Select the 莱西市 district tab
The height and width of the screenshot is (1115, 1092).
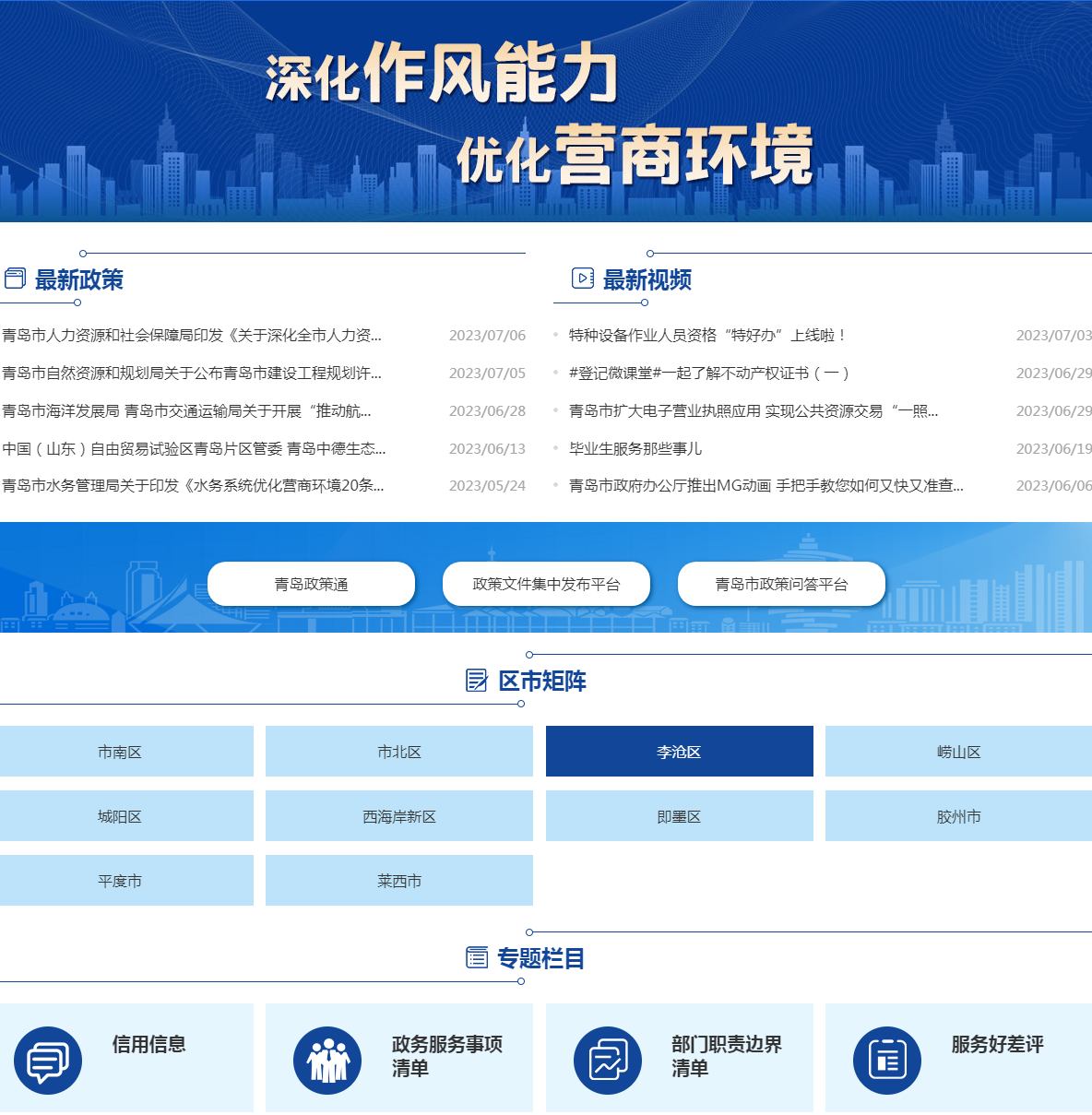click(x=398, y=881)
